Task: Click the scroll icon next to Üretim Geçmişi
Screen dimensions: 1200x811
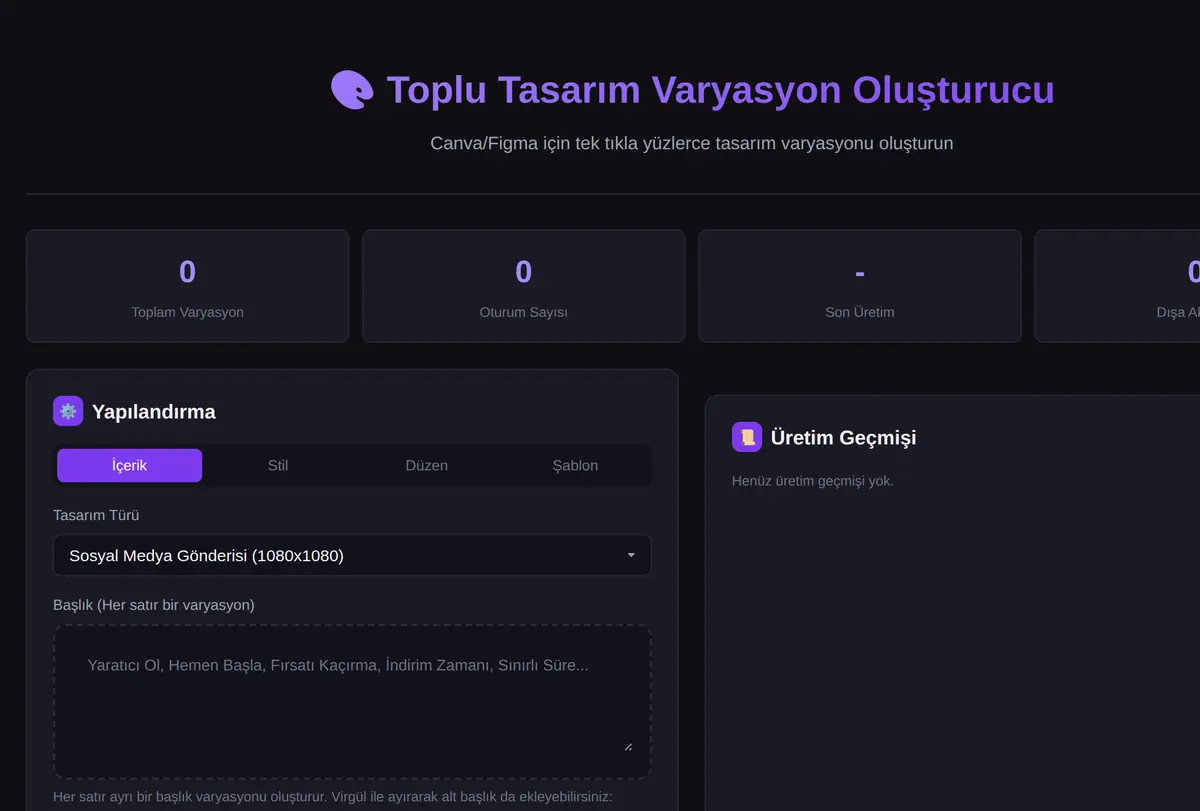Action: (x=747, y=437)
